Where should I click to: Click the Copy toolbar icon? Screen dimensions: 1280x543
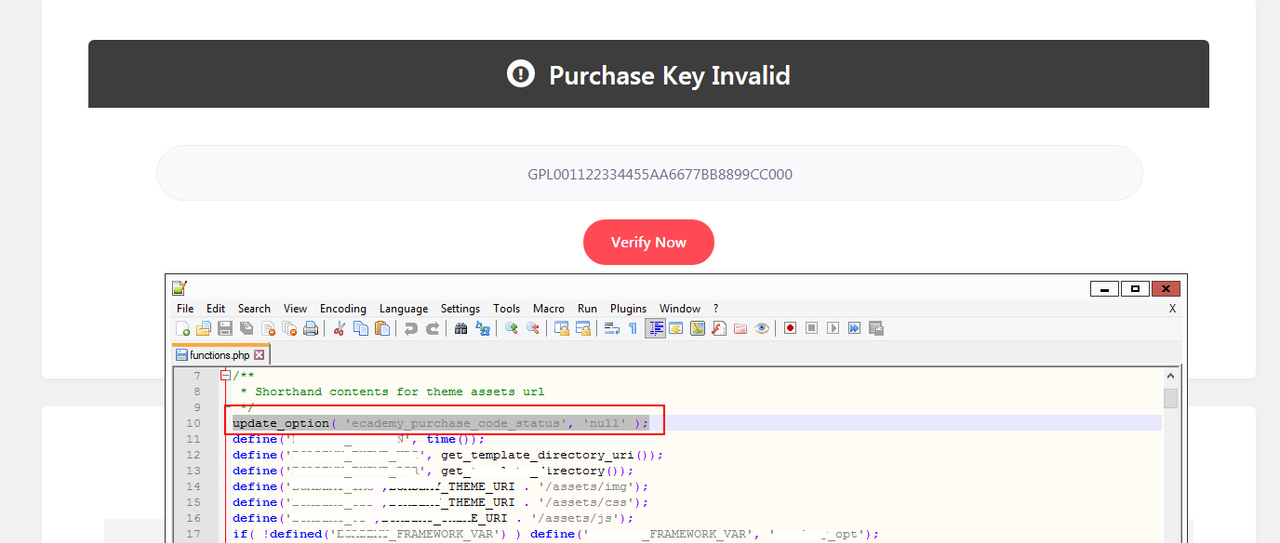[x=361, y=328]
